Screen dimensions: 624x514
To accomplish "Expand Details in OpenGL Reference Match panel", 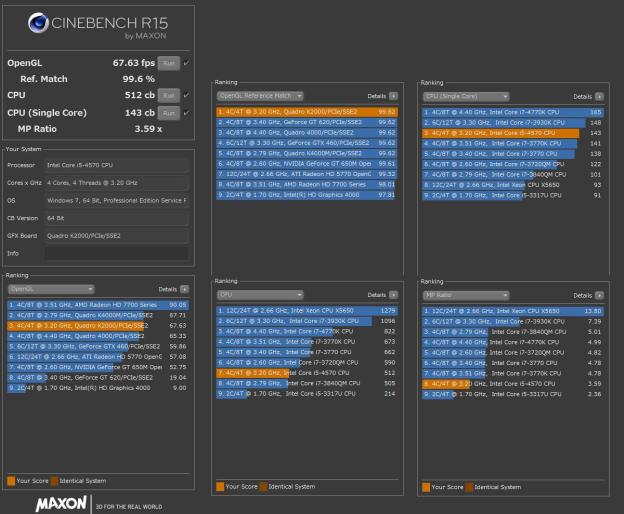I will (393, 96).
